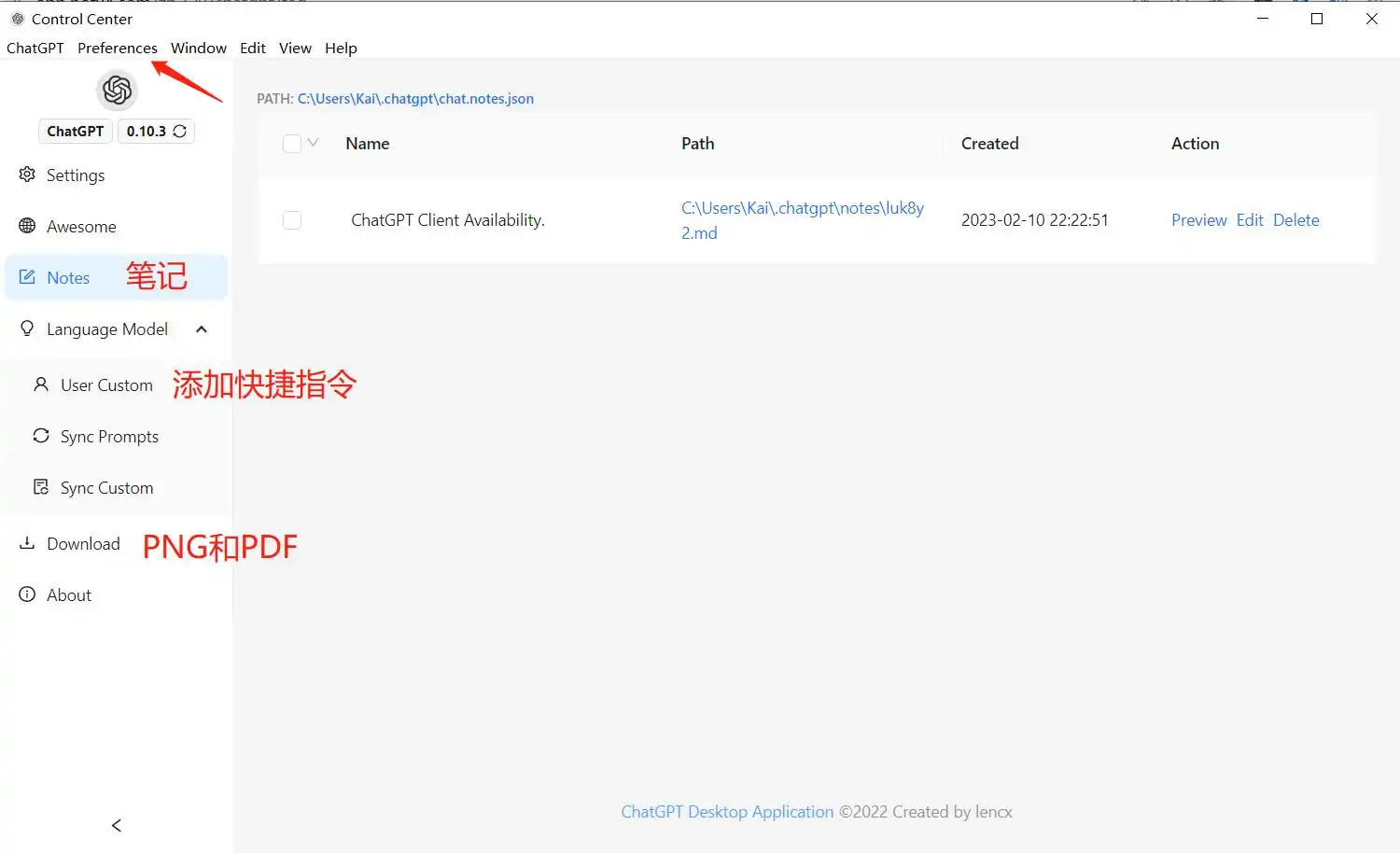The height and width of the screenshot is (853, 1400).
Task: Click the Download arrow icon
Action: pyautogui.click(x=27, y=543)
